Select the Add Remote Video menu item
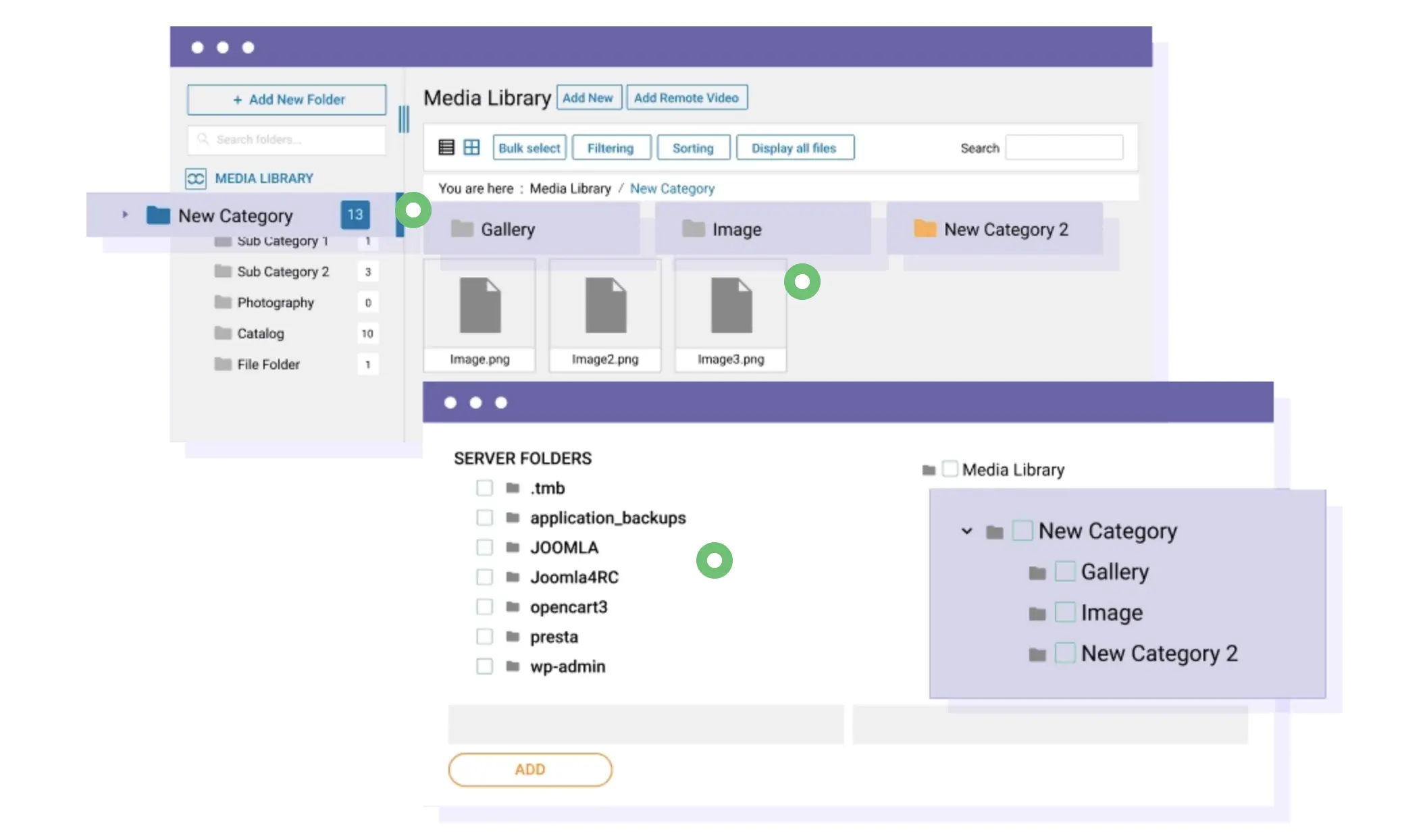The image size is (1425, 840). coord(686,97)
